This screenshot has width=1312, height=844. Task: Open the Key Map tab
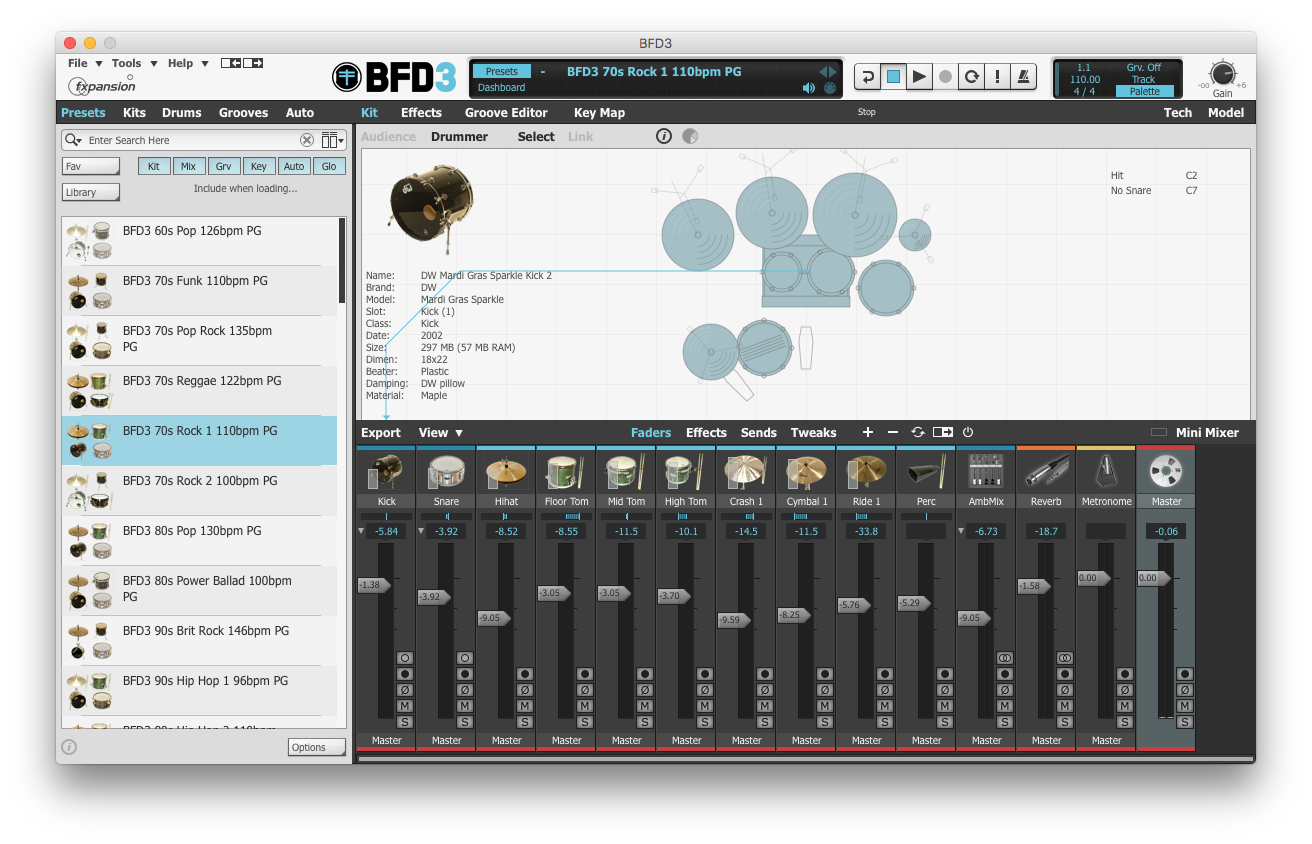tap(599, 113)
